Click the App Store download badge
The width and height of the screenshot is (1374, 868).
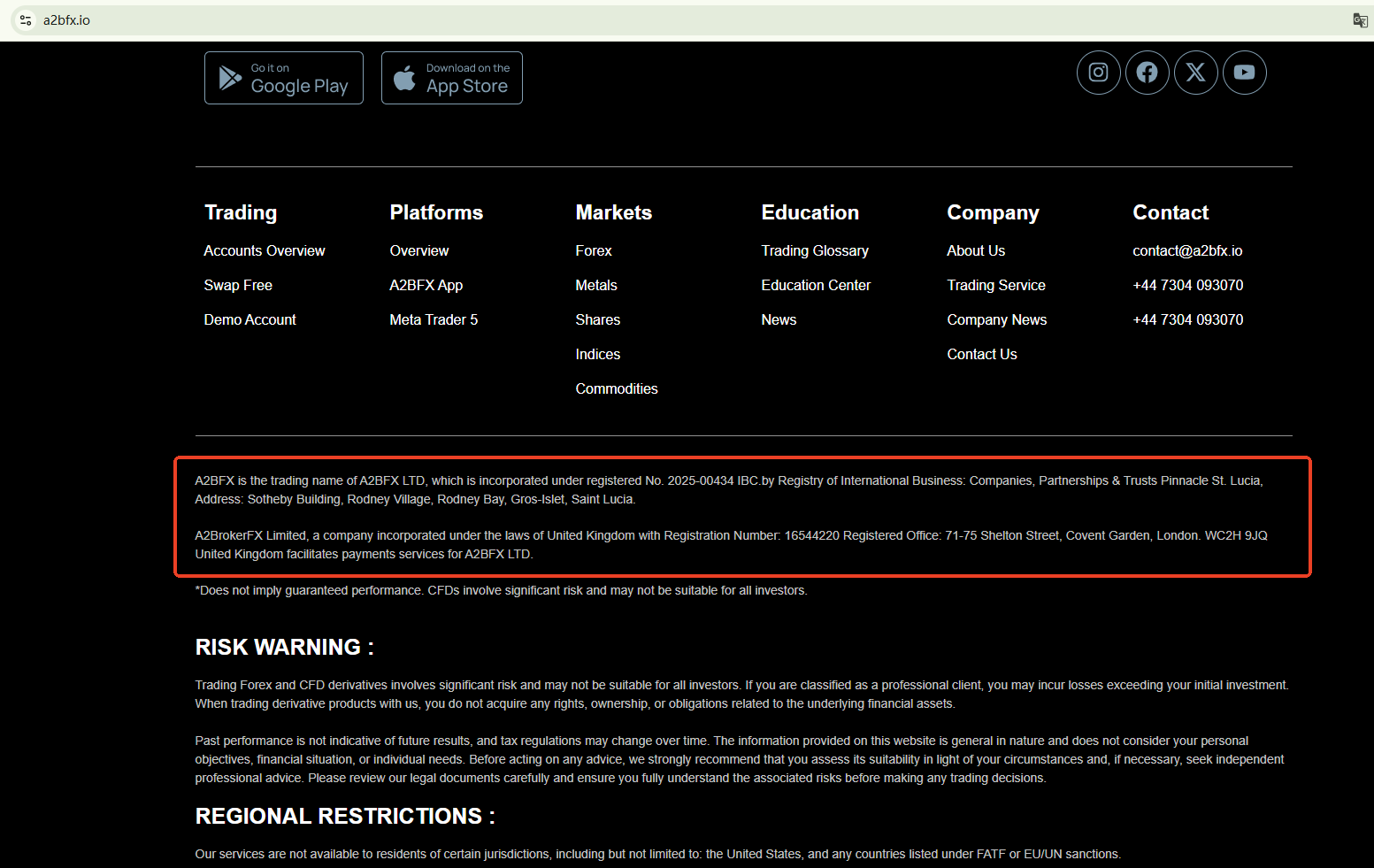452,78
